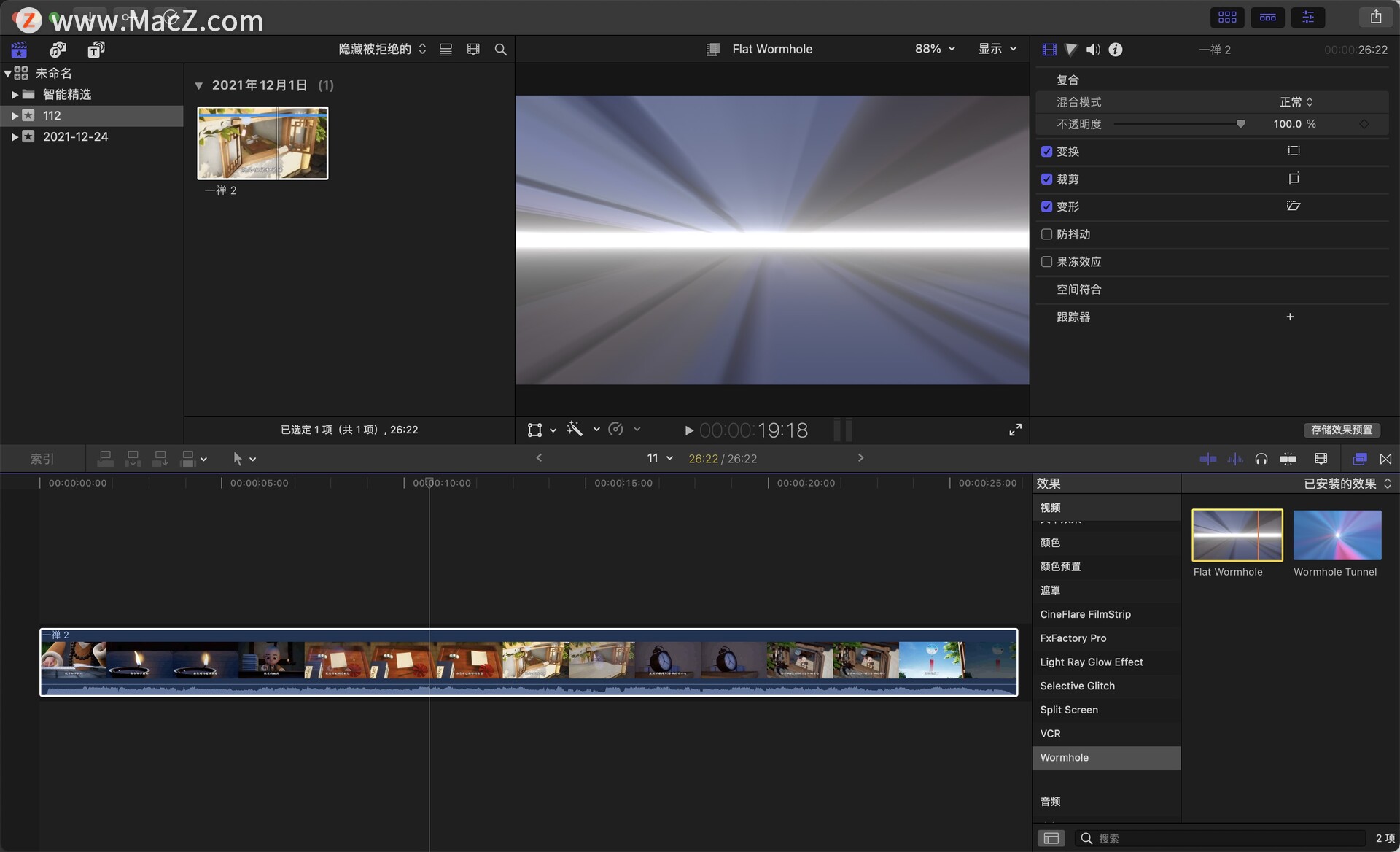Open the titles and generators sidebar
The width and height of the screenshot is (1400, 852).
tap(96, 50)
